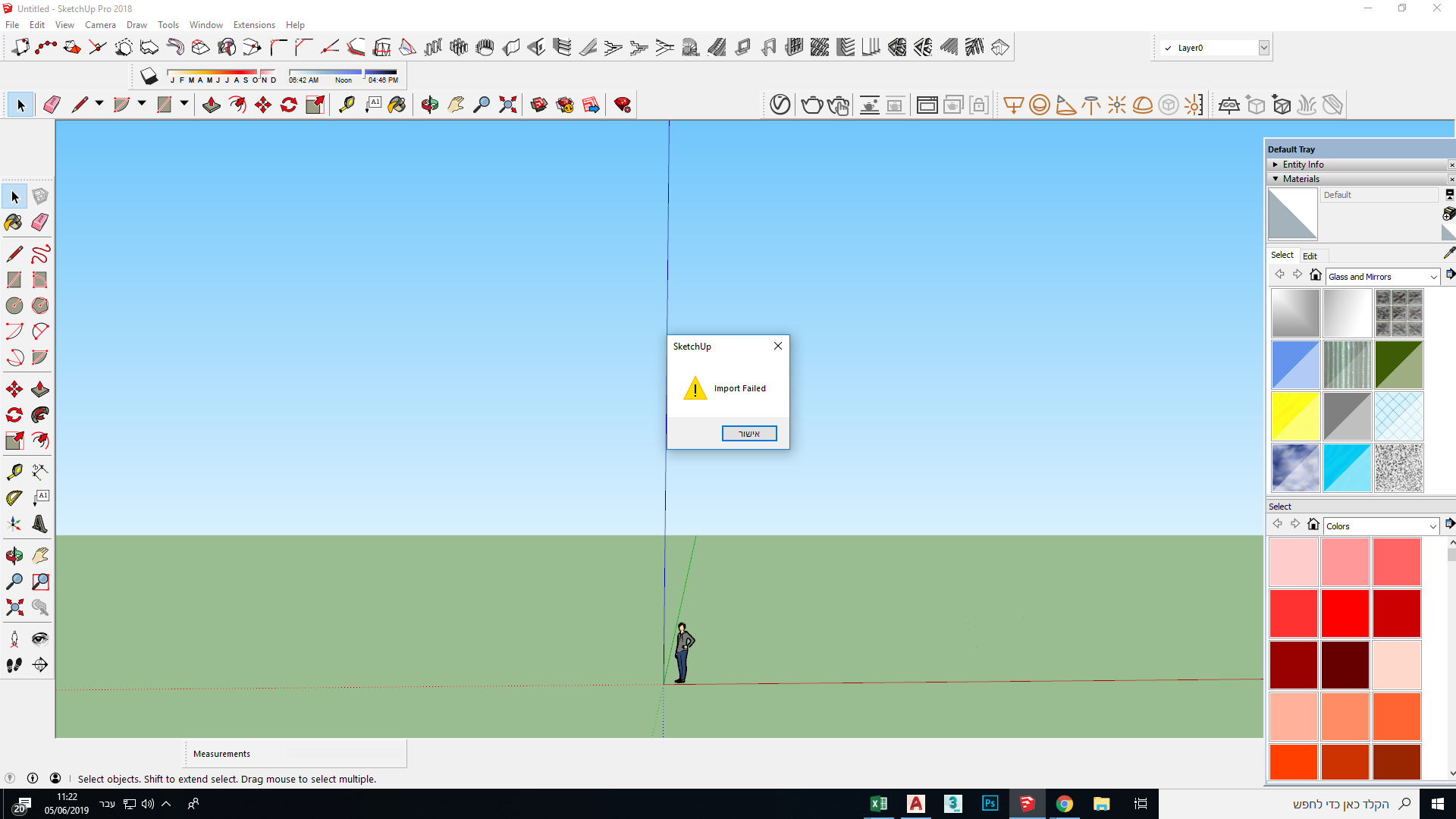Open the Camera menu
Viewport: 1456px width, 819px height.
(x=100, y=24)
